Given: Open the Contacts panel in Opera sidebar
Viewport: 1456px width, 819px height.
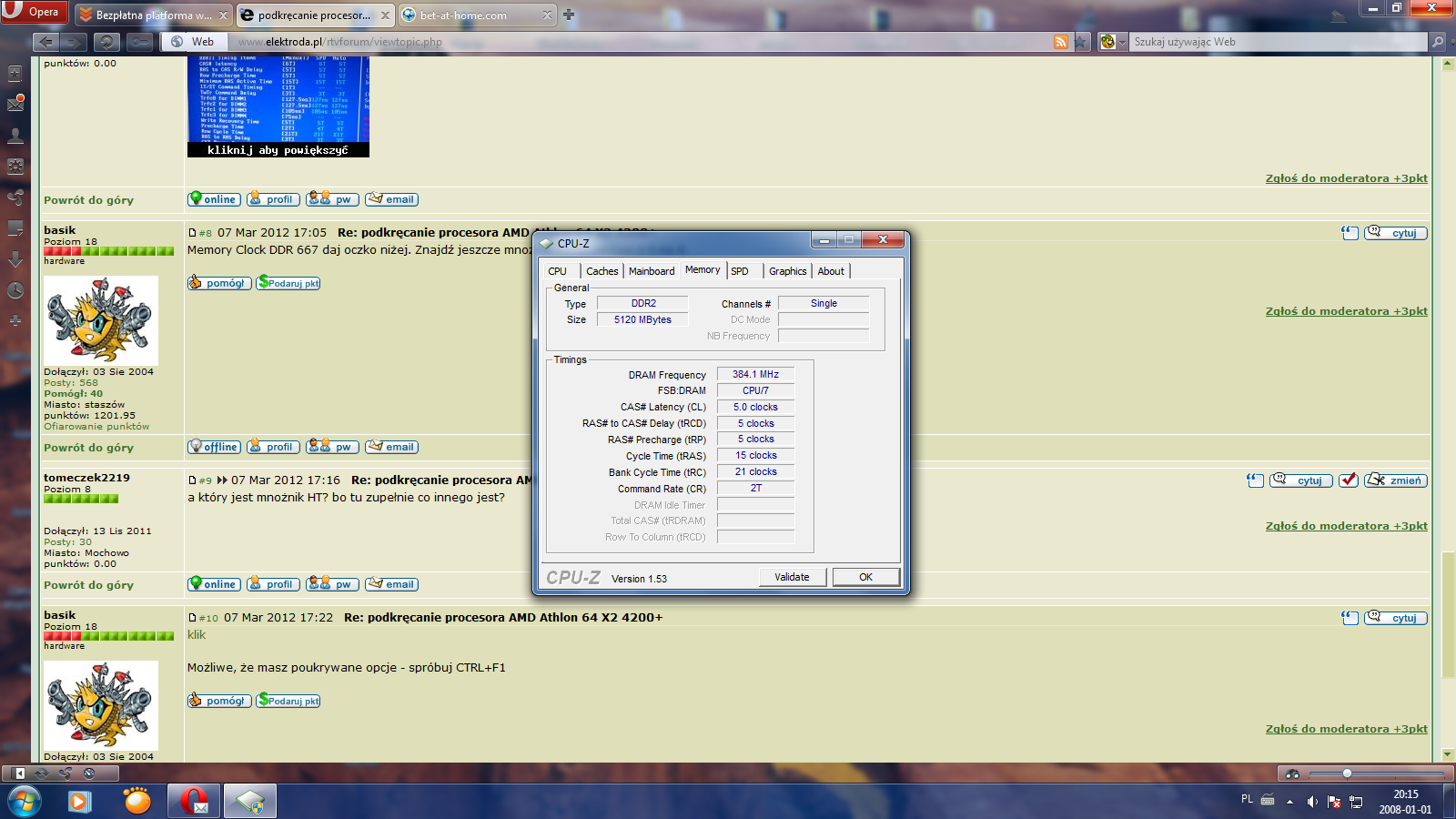Looking at the screenshot, I should (x=15, y=136).
